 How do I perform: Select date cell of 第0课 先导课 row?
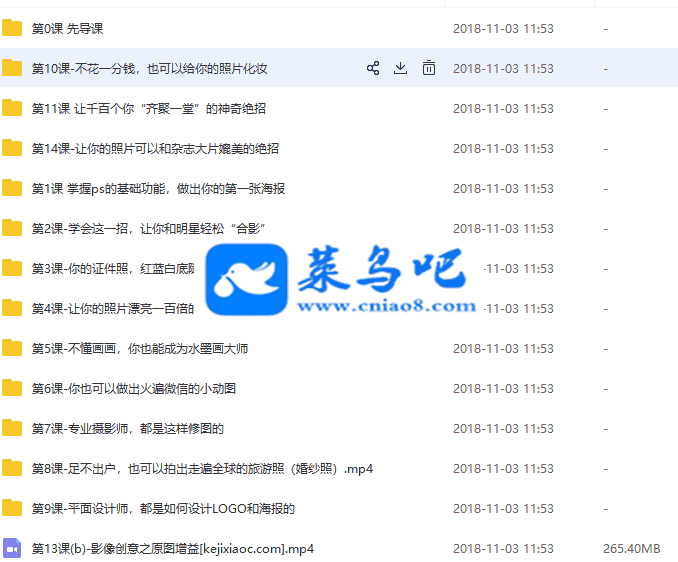503,29
